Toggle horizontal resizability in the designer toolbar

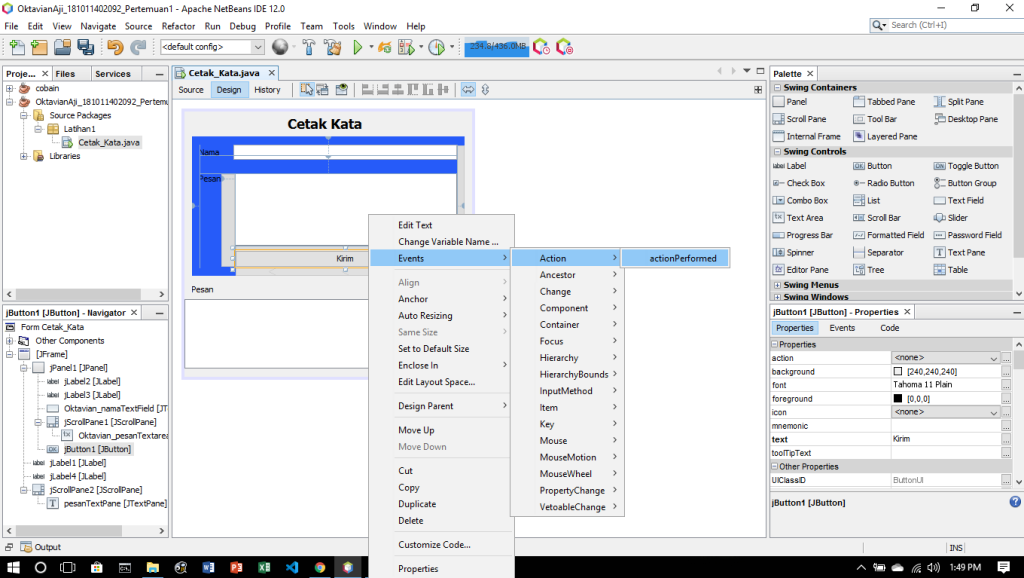point(468,89)
